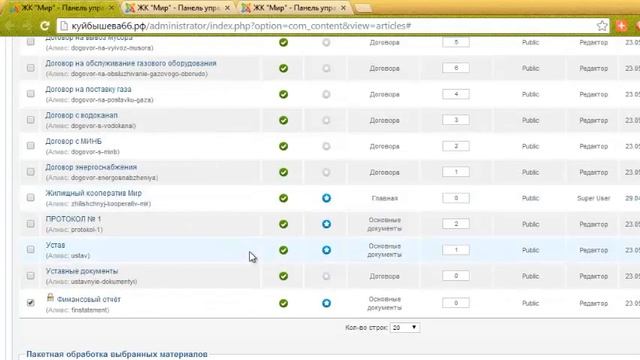Click published status icon for Уставные документы
Image resolution: width=640 pixels, height=360 pixels.
tap(283, 276)
